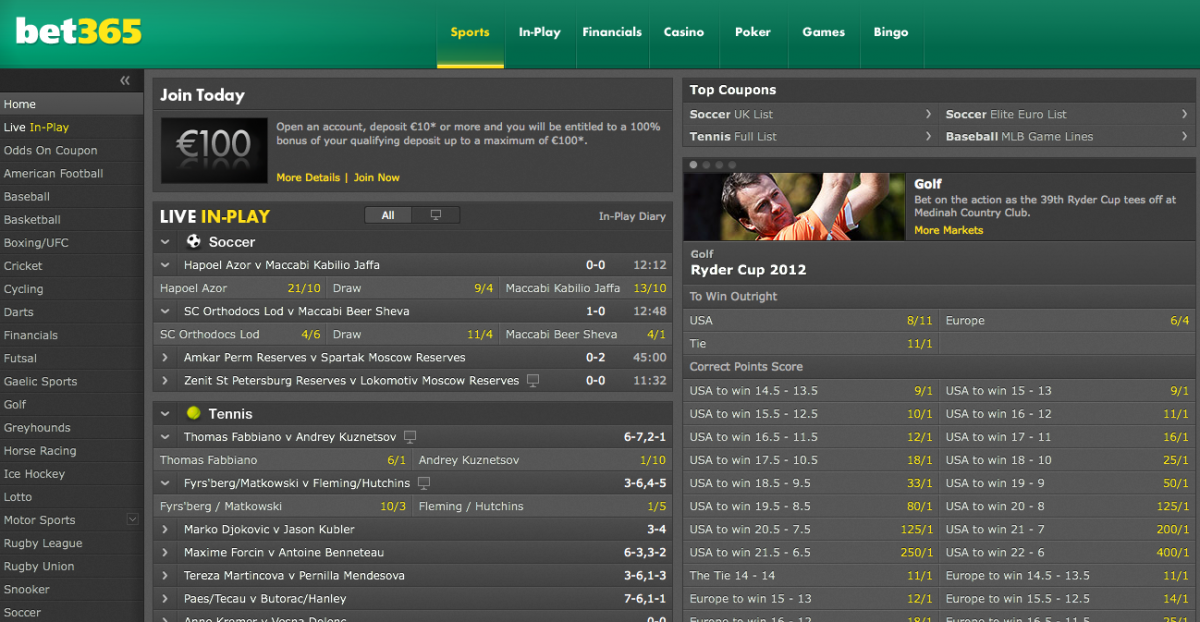Viewport: 1200px width, 622px height.
Task: Select Live In-Play in the sidebar
Action: (x=72, y=127)
